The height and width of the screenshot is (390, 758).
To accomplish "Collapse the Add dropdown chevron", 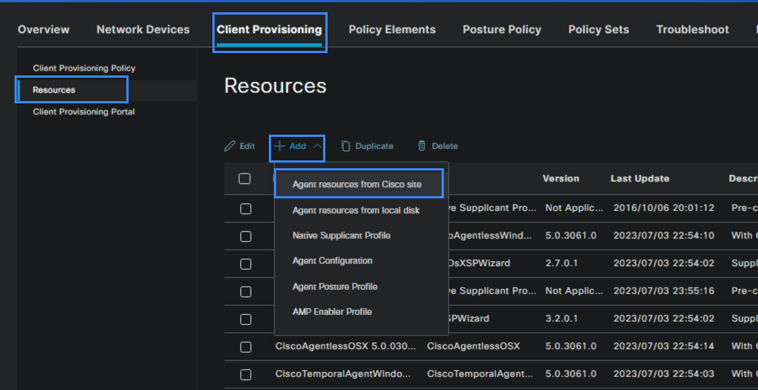I will pyautogui.click(x=317, y=146).
